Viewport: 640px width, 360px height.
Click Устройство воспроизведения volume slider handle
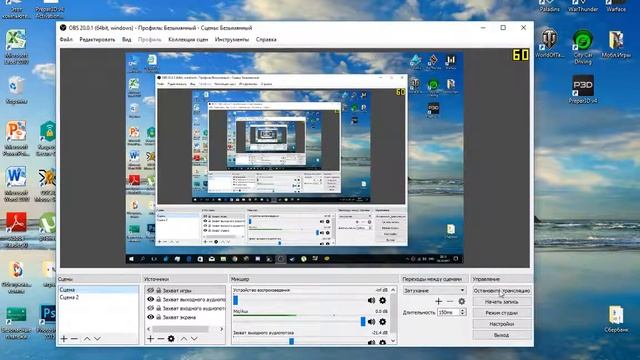pyautogui.click(x=236, y=300)
